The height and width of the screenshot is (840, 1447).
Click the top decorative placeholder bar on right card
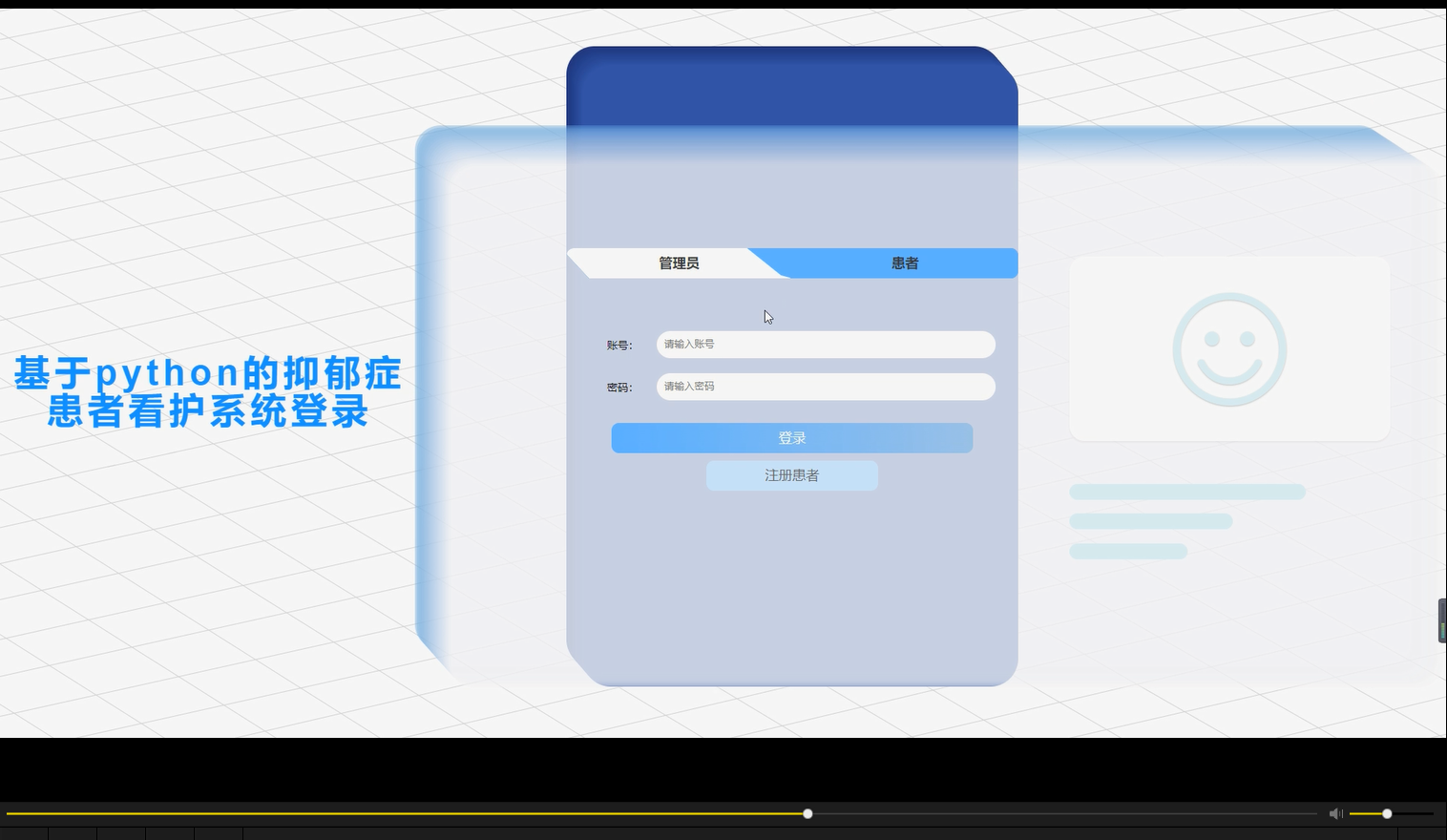[1186, 491]
